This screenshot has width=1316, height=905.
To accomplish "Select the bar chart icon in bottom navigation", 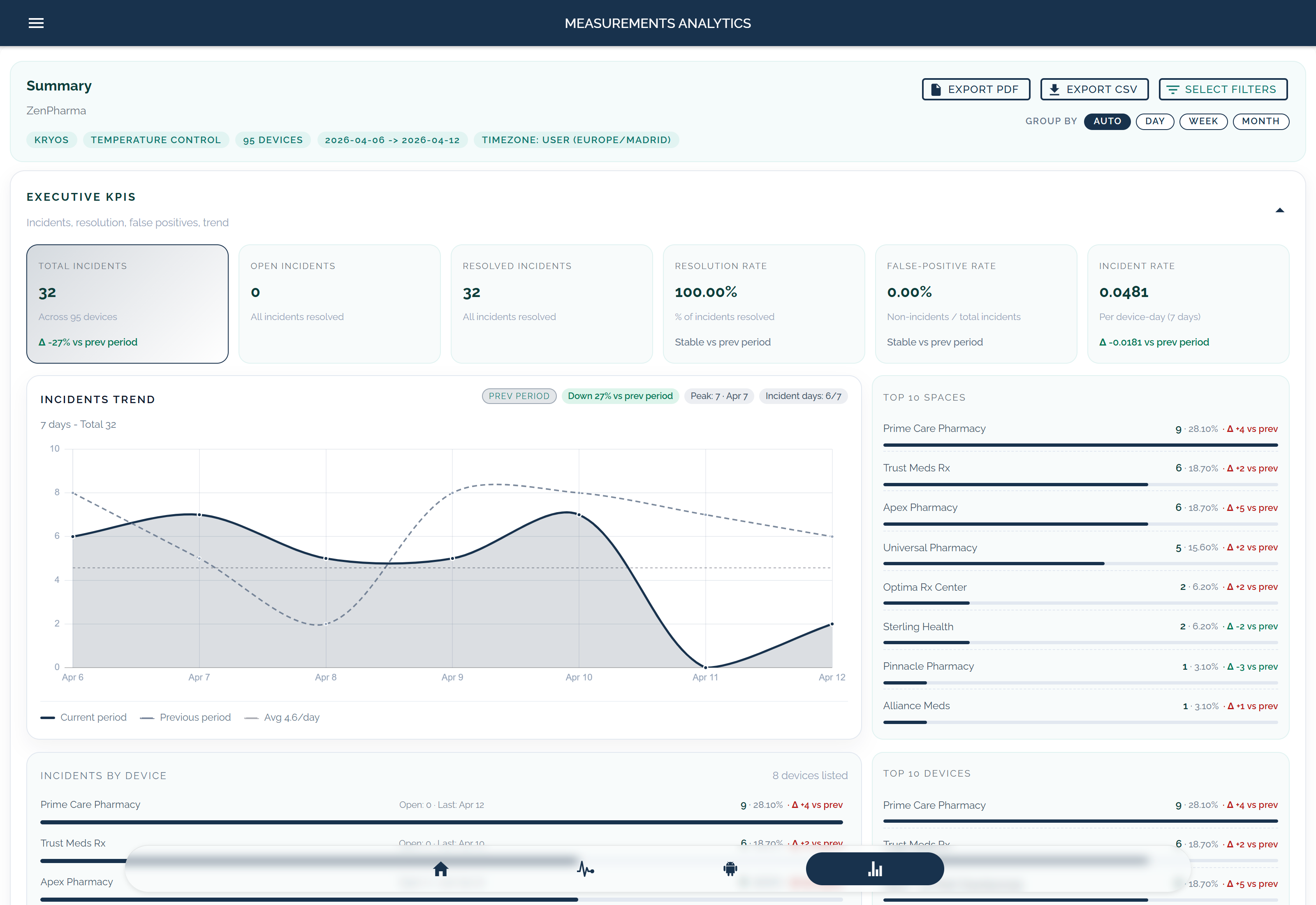I will point(875,868).
